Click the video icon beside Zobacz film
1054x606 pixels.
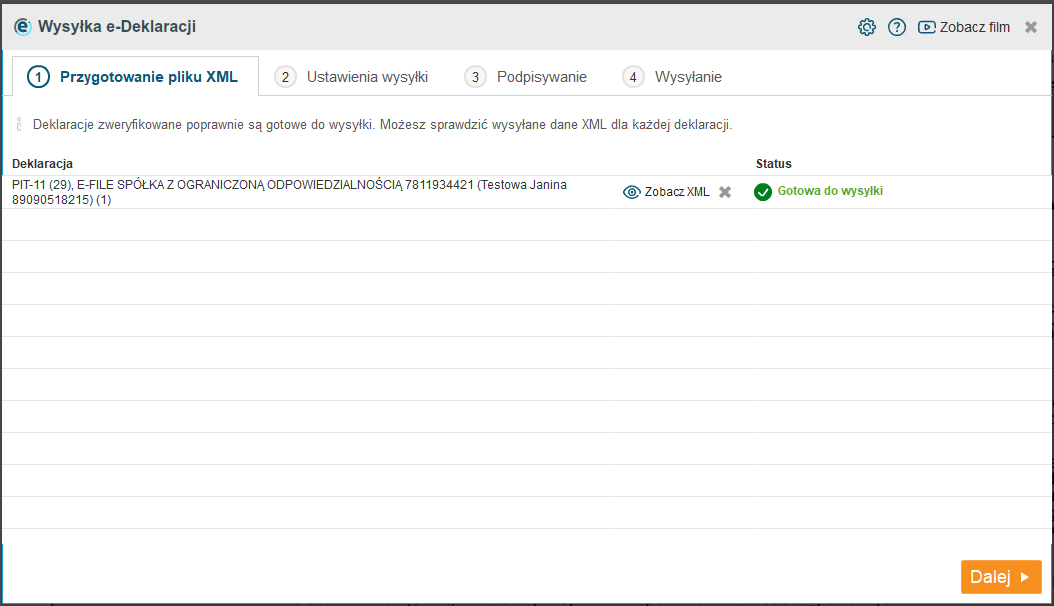pos(927,27)
